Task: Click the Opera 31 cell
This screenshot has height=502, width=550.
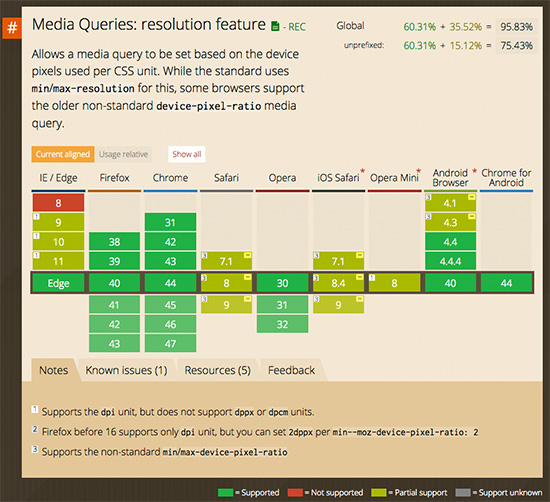Action: (x=282, y=304)
